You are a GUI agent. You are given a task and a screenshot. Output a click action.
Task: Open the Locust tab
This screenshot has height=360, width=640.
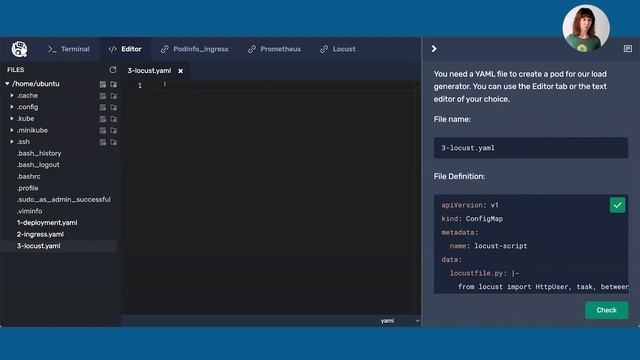[x=338, y=49]
